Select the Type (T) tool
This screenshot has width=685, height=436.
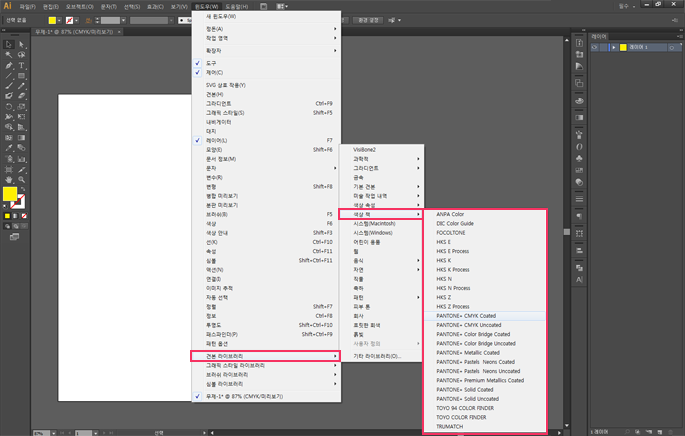pyautogui.click(x=21, y=66)
